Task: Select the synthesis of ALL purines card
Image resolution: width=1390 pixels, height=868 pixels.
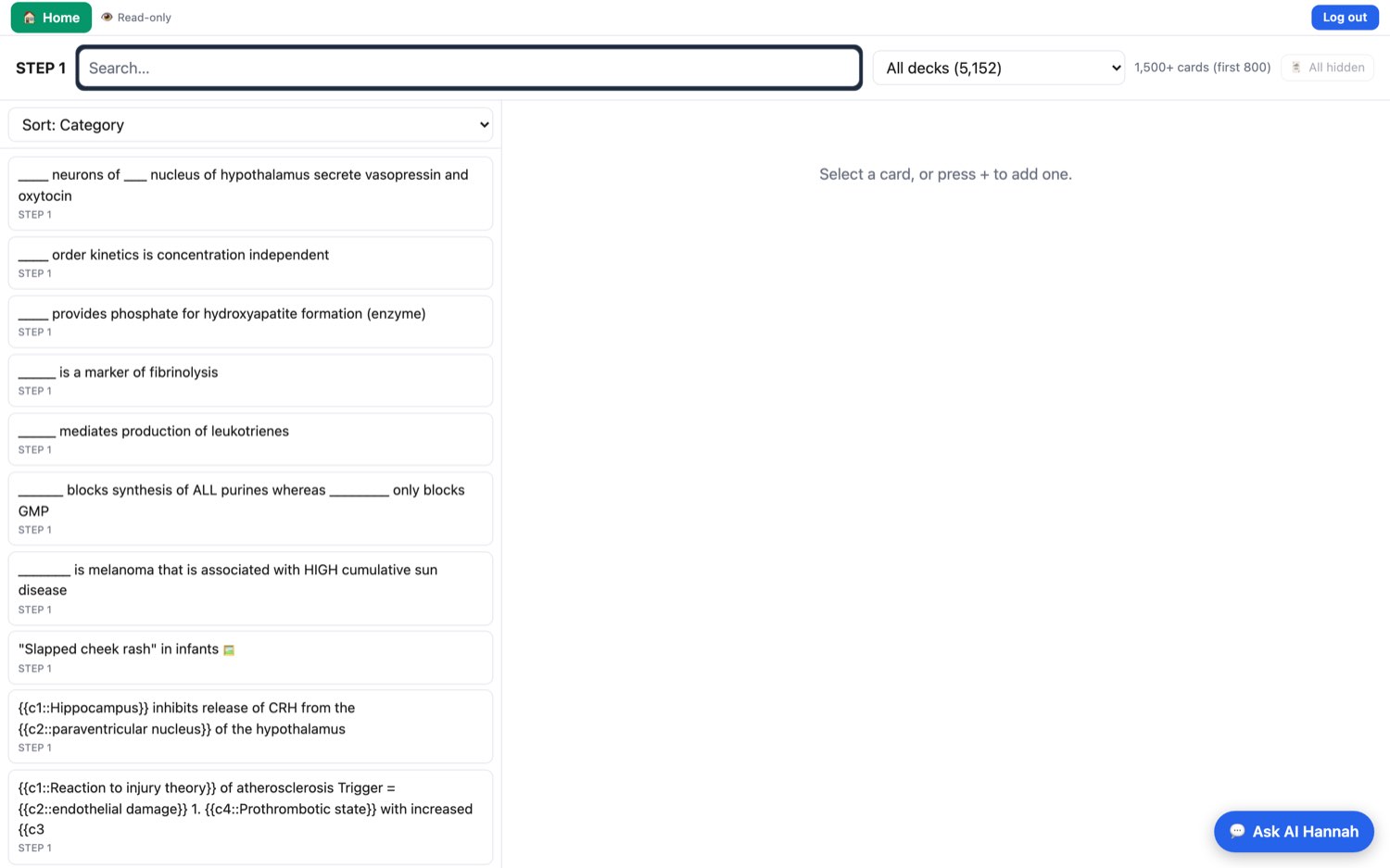Action: [x=250, y=509]
